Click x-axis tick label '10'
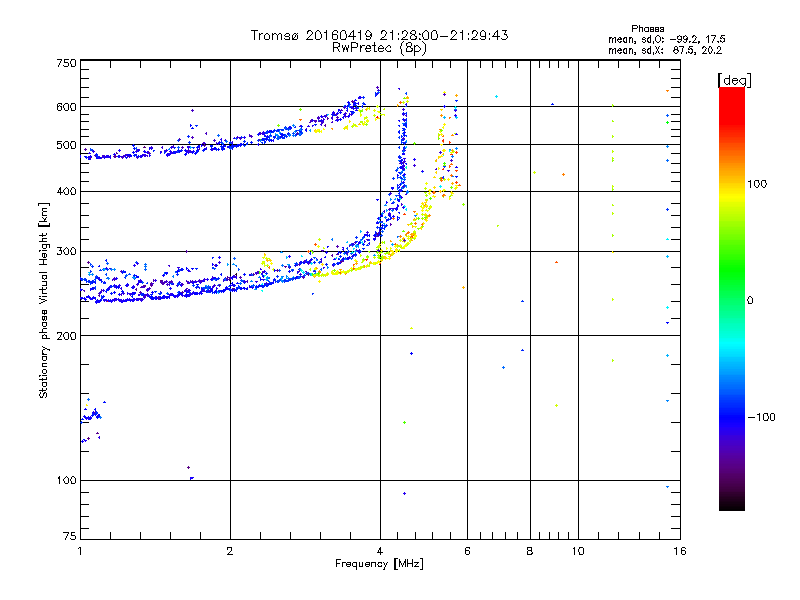This screenshot has height=600, width=800. click(578, 551)
